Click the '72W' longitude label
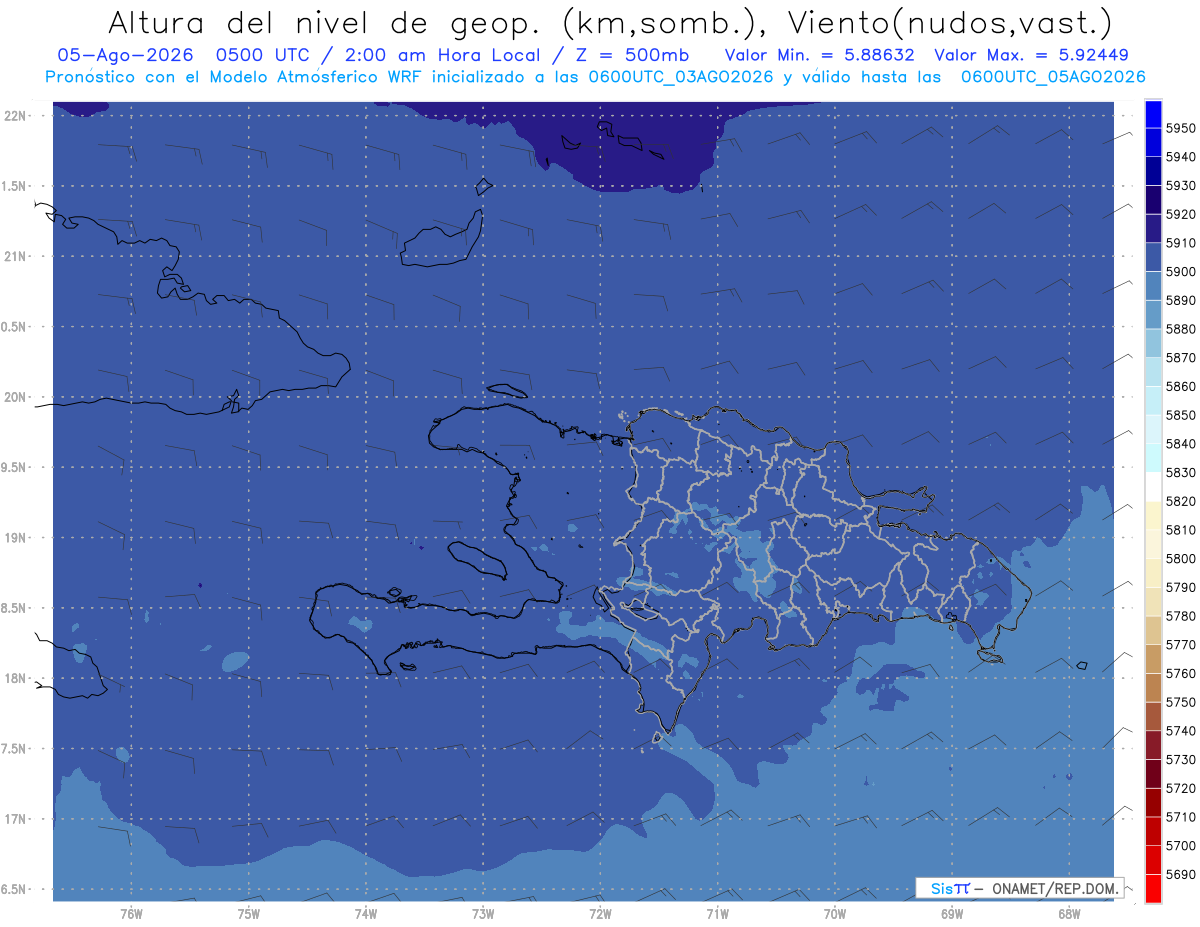The width and height of the screenshot is (1200, 927). [600, 913]
